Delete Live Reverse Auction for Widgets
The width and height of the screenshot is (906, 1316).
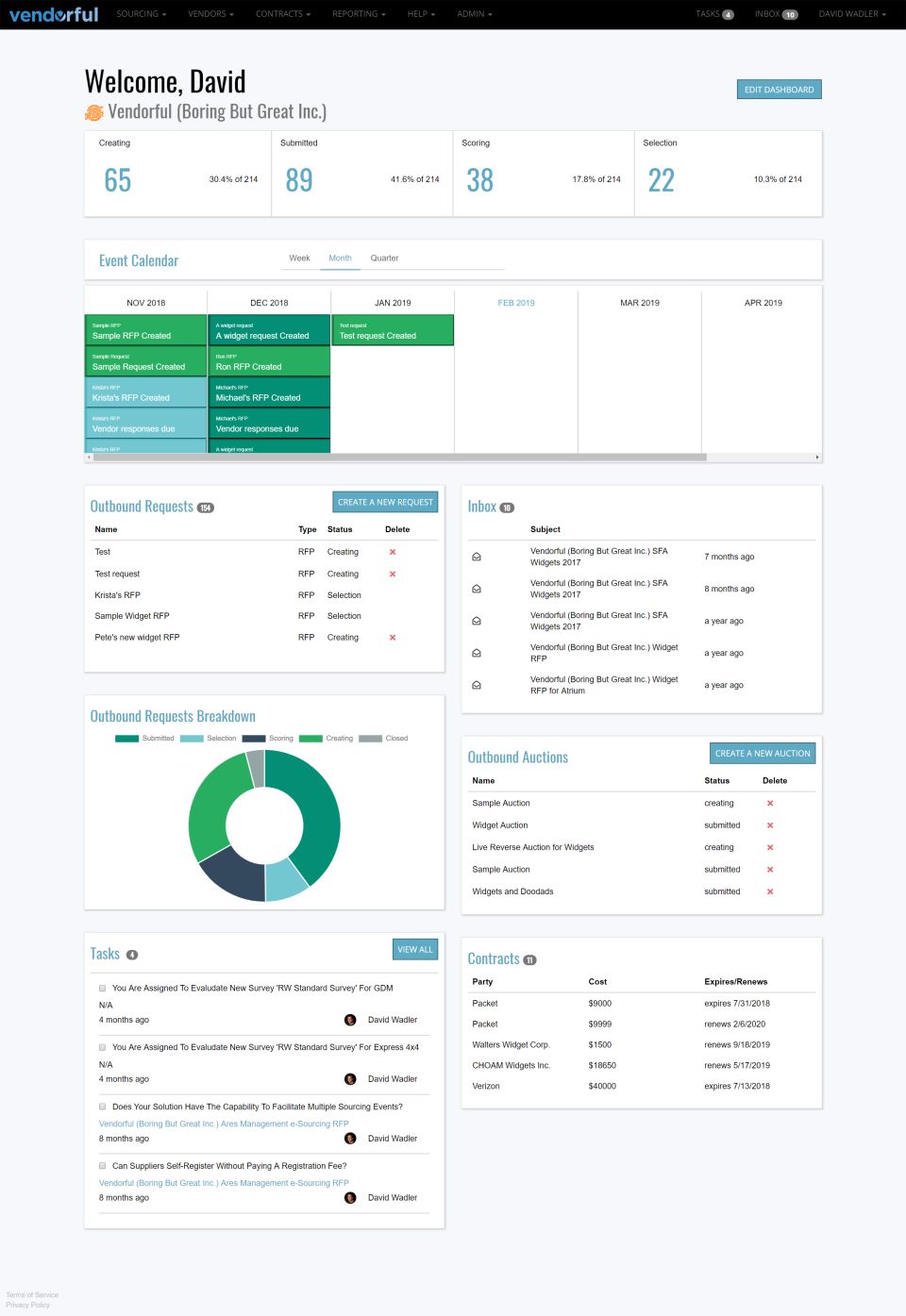770,847
